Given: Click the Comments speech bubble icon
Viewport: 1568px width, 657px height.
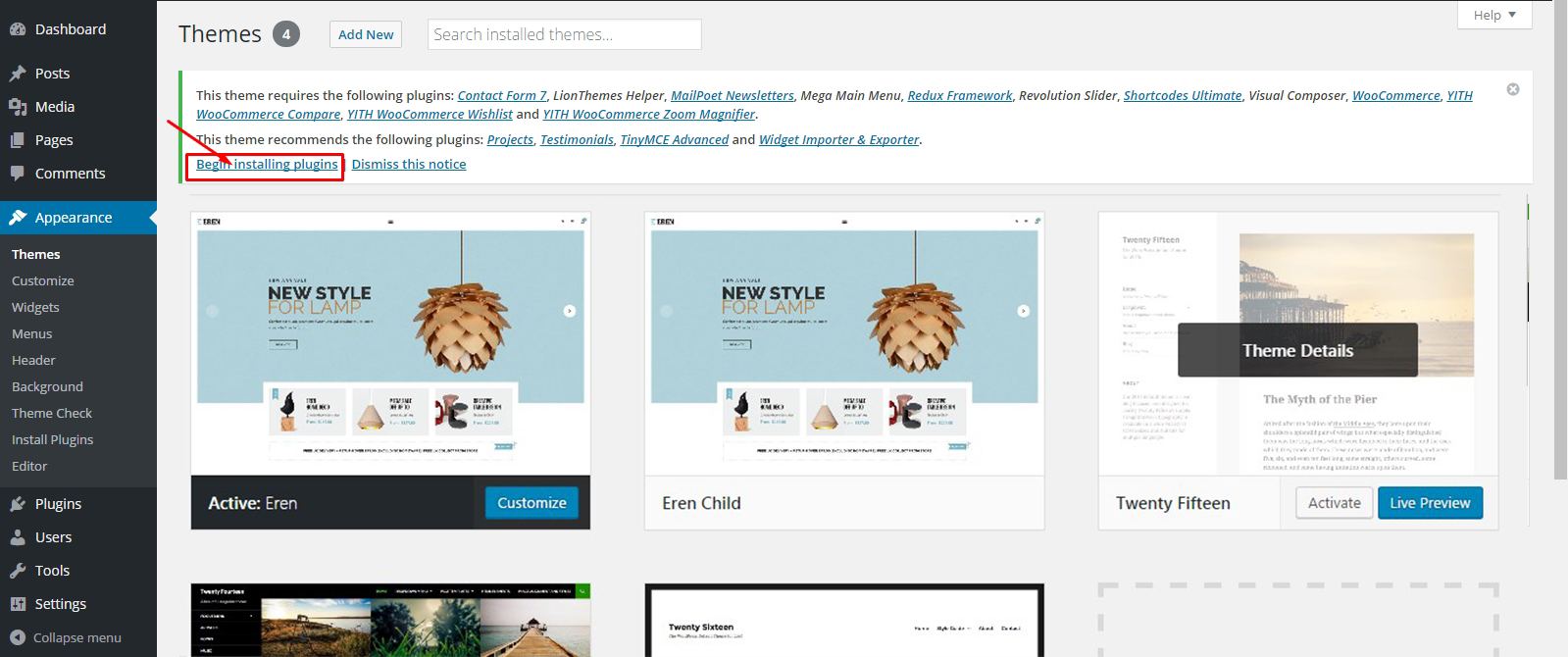Looking at the screenshot, I should 18,174.
